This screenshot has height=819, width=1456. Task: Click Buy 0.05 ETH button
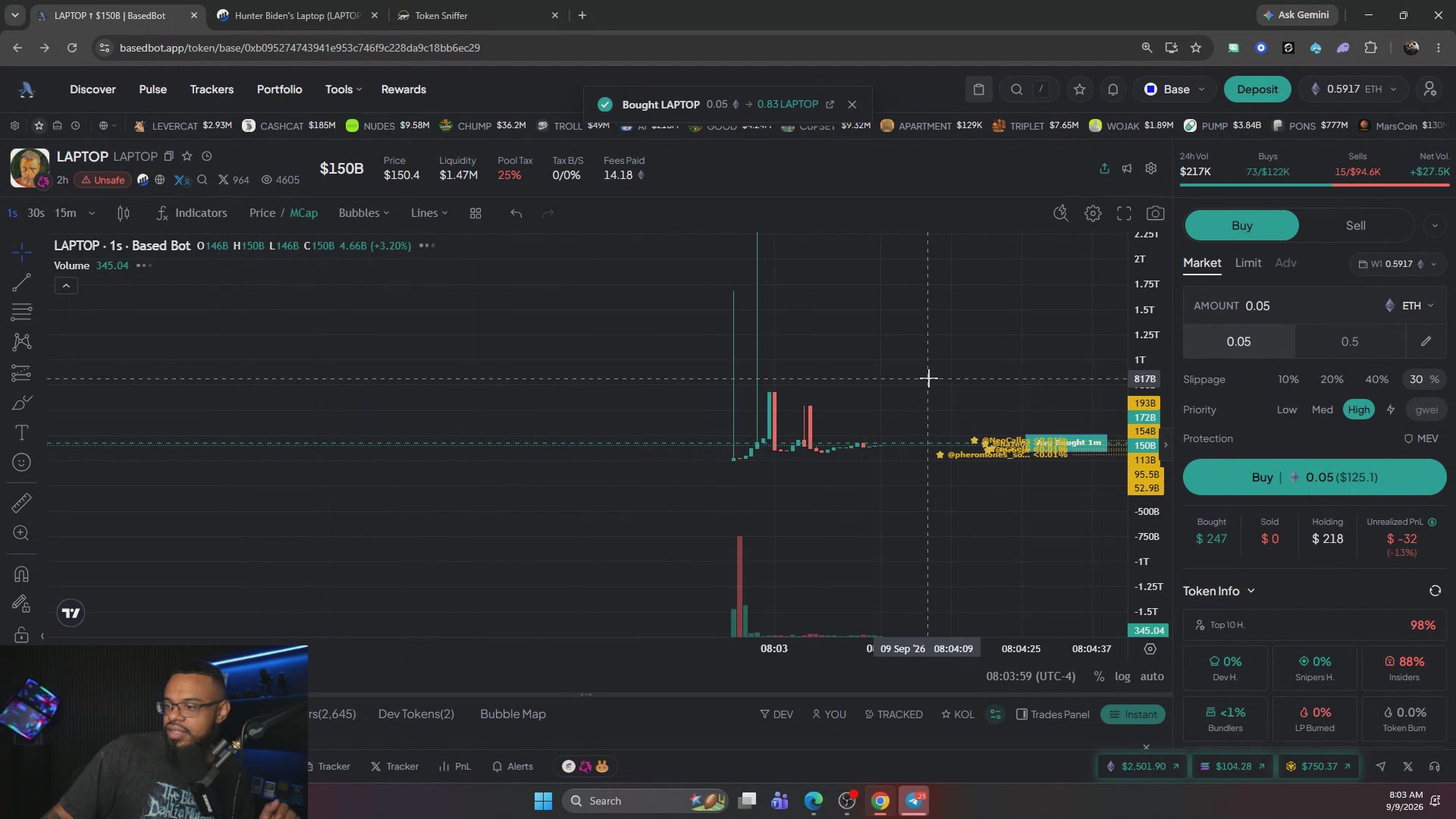1314,477
